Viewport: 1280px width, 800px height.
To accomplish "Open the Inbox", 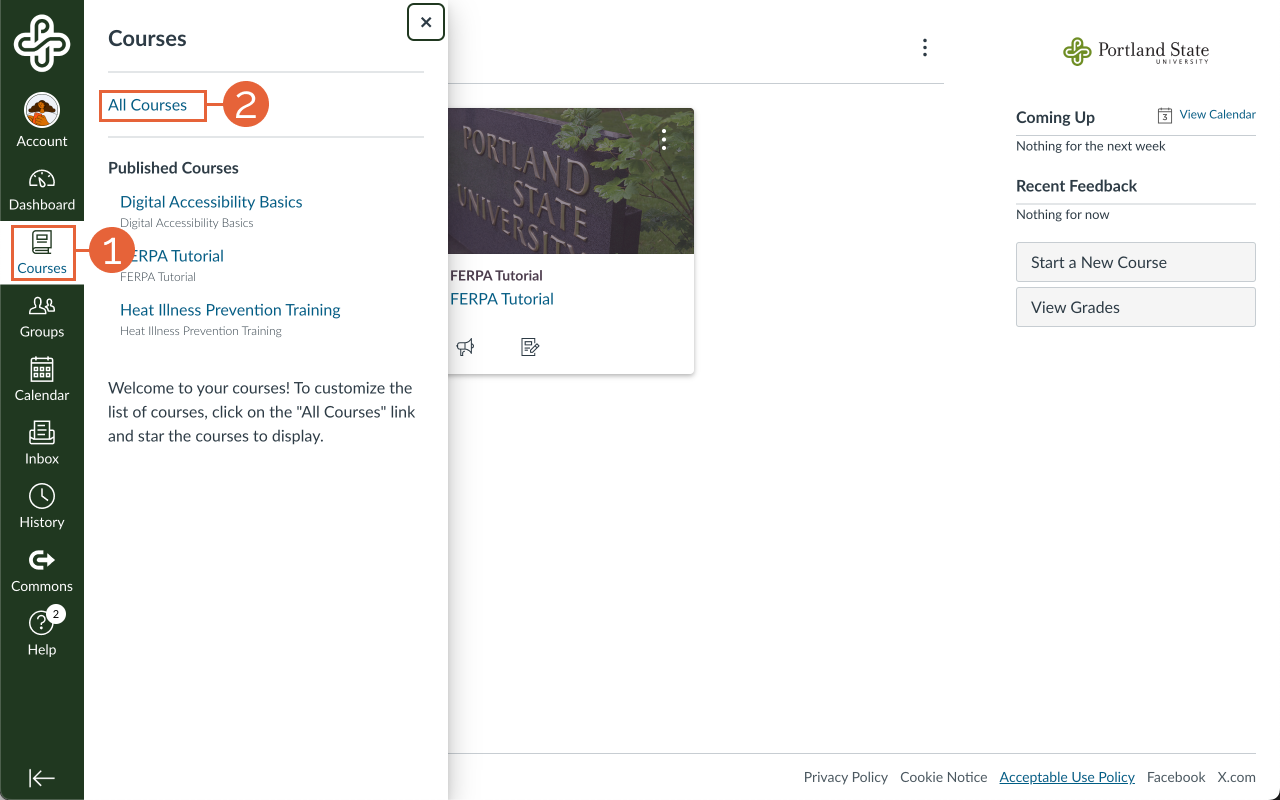I will point(42,444).
